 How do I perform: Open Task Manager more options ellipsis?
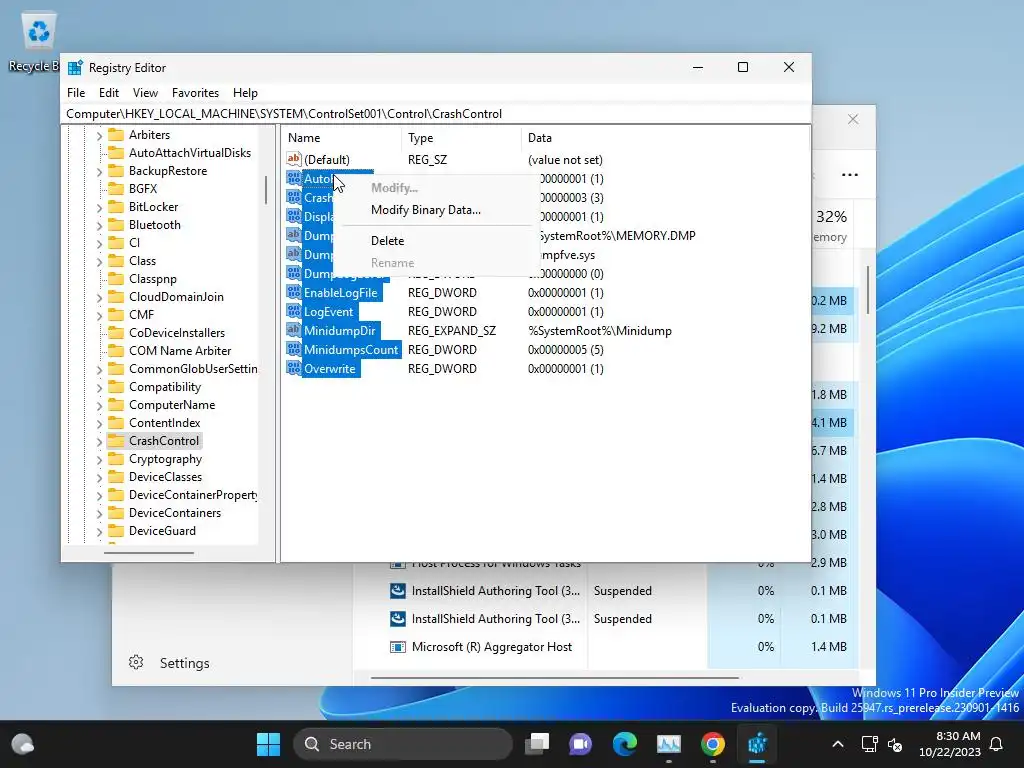(850, 175)
